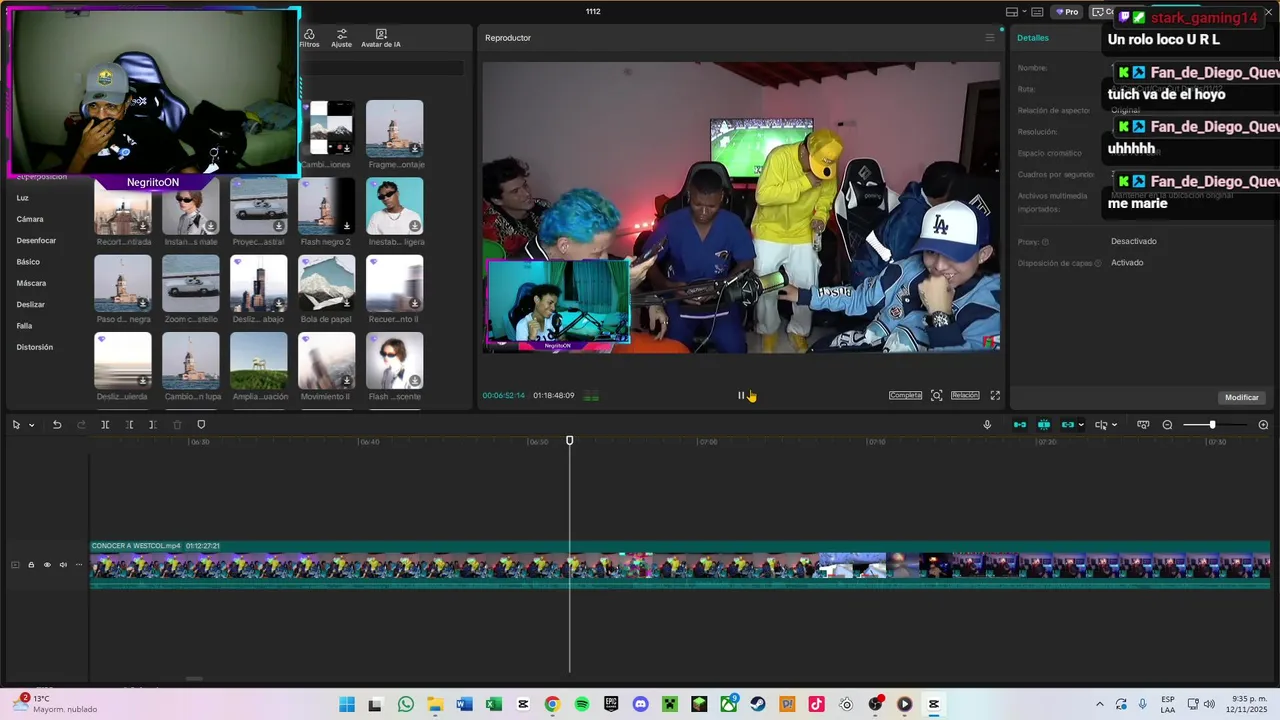Click the player zoom-to-fit focus icon
Viewport: 1280px width, 720px height.
(937, 396)
